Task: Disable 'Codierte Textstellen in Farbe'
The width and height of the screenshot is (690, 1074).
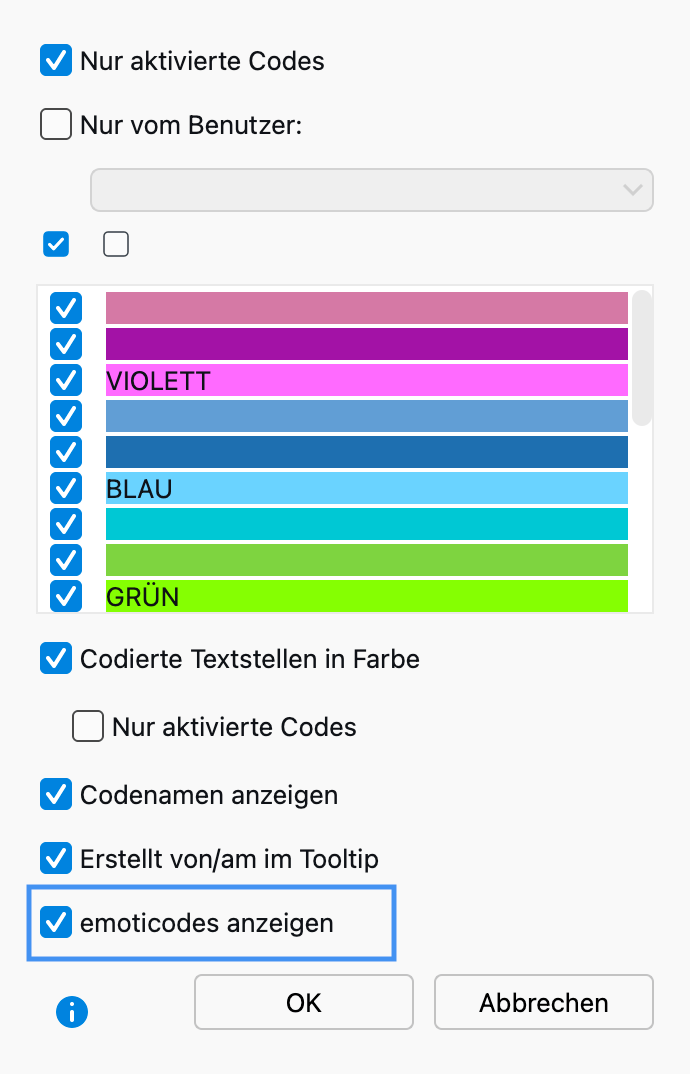Action: tap(56, 659)
